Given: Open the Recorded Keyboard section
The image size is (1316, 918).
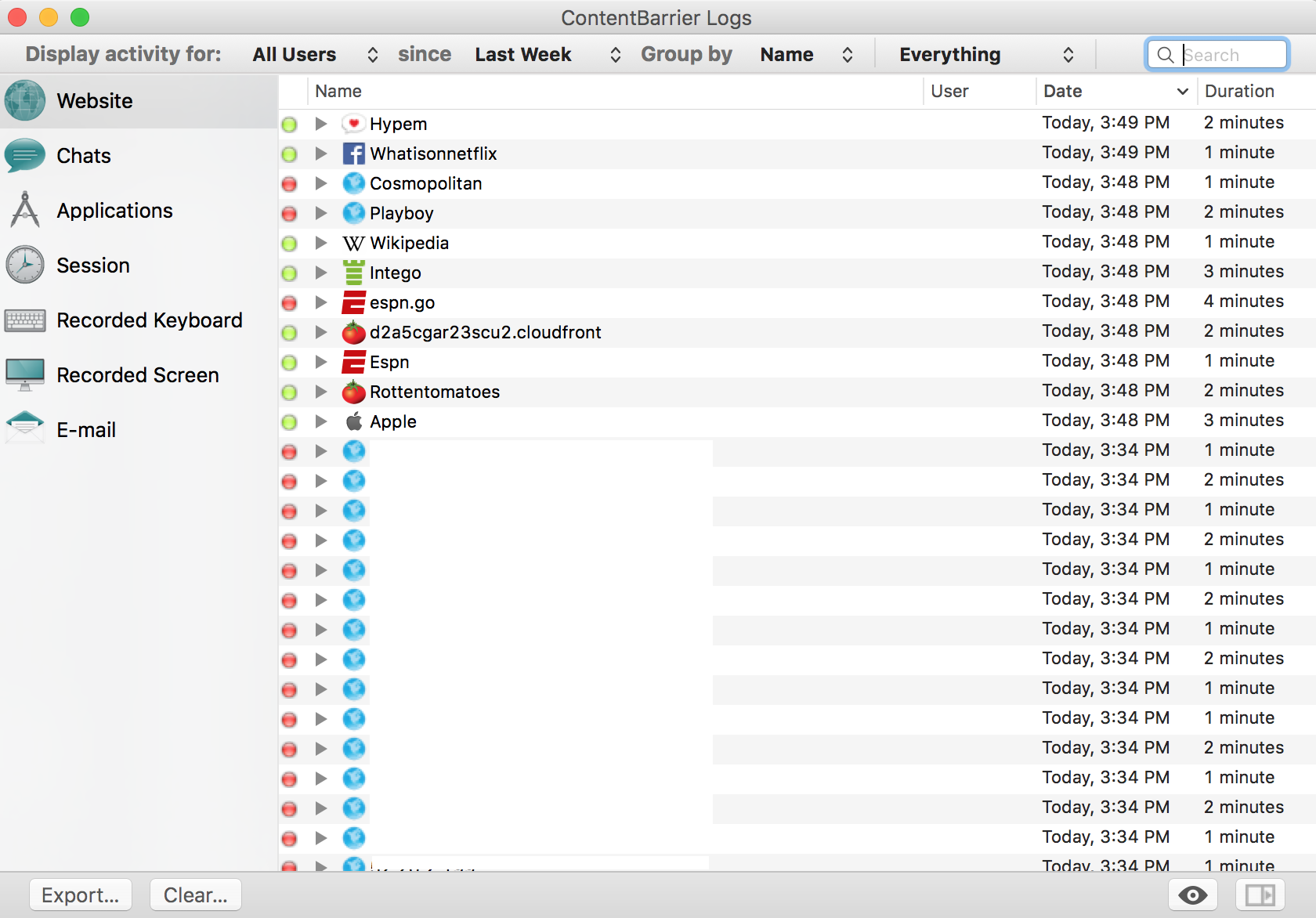Looking at the screenshot, I should click(x=139, y=320).
